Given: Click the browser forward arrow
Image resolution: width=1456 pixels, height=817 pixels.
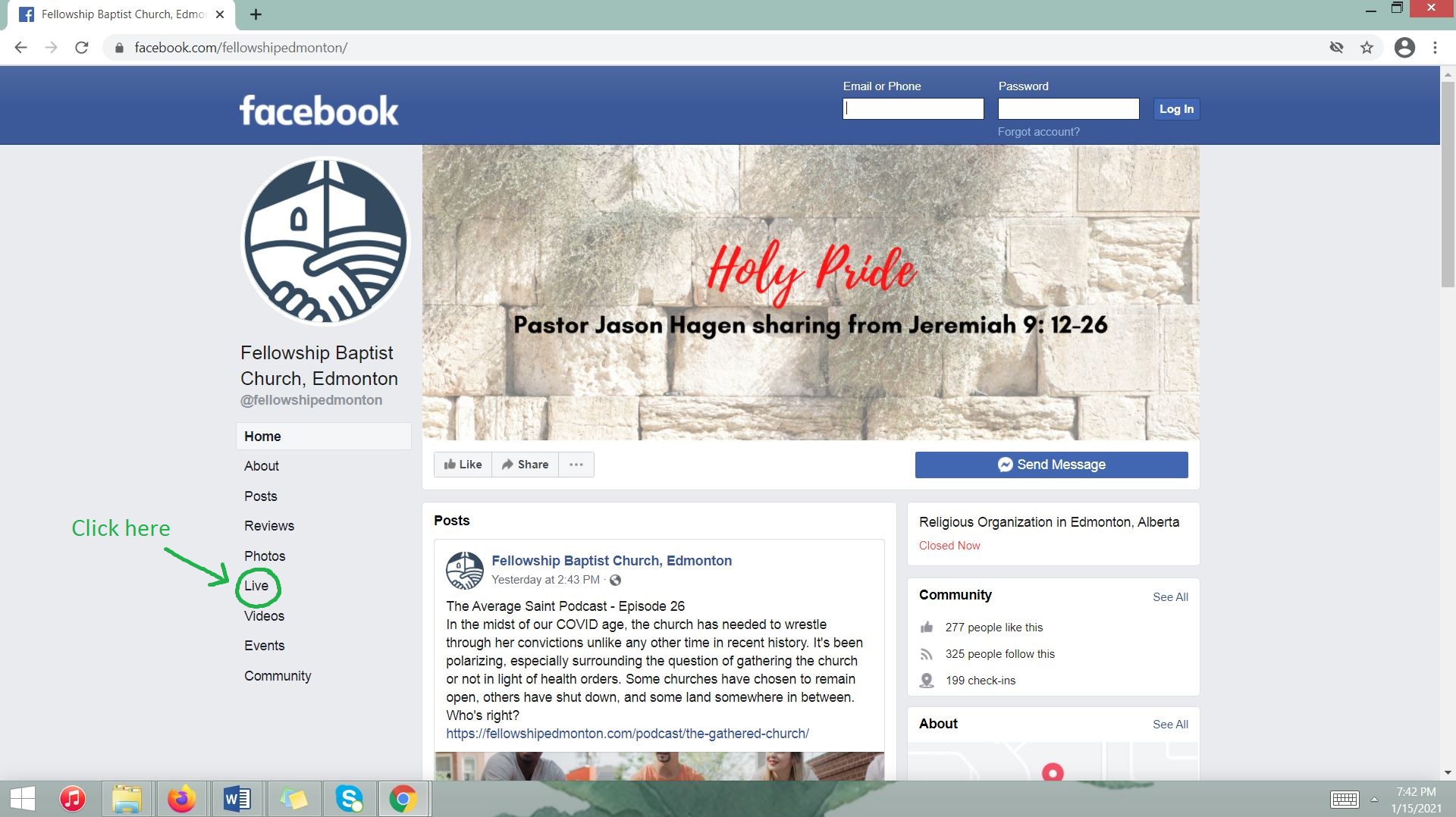Looking at the screenshot, I should point(51,47).
